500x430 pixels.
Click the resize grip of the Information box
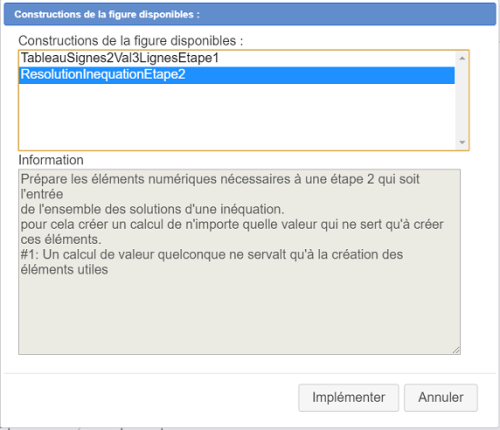[x=456, y=350]
